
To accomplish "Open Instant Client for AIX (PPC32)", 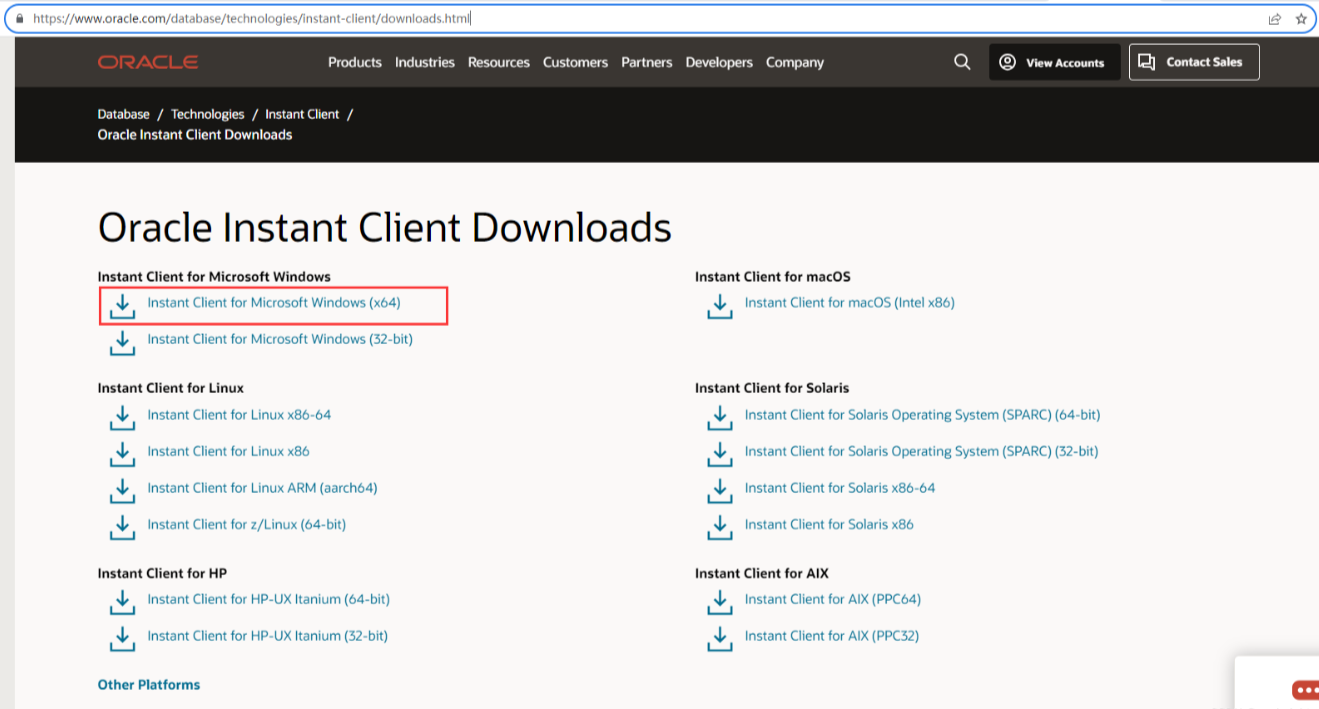I will [x=832, y=635].
